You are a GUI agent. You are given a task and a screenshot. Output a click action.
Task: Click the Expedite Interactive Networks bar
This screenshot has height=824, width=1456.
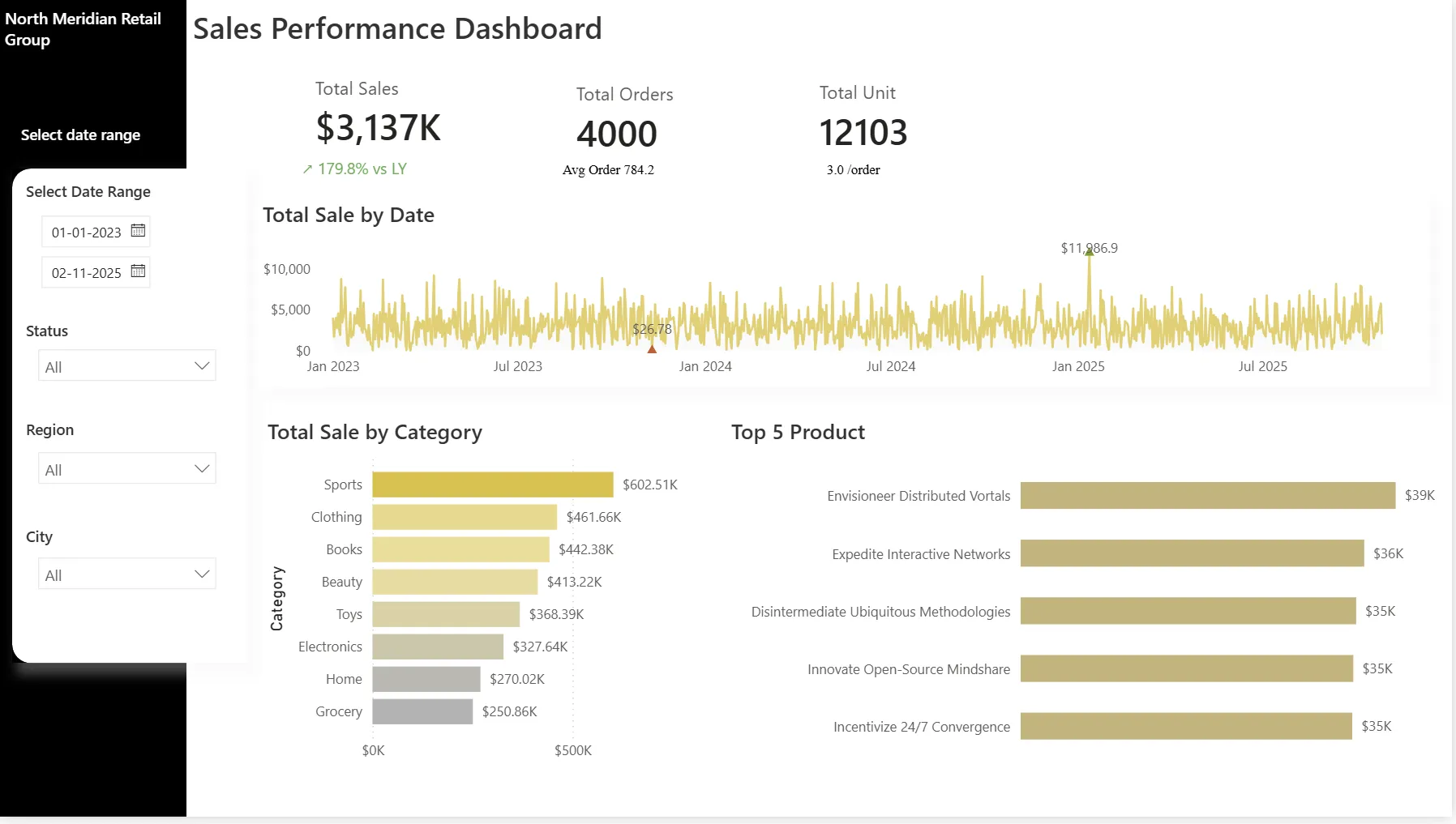1193,553
